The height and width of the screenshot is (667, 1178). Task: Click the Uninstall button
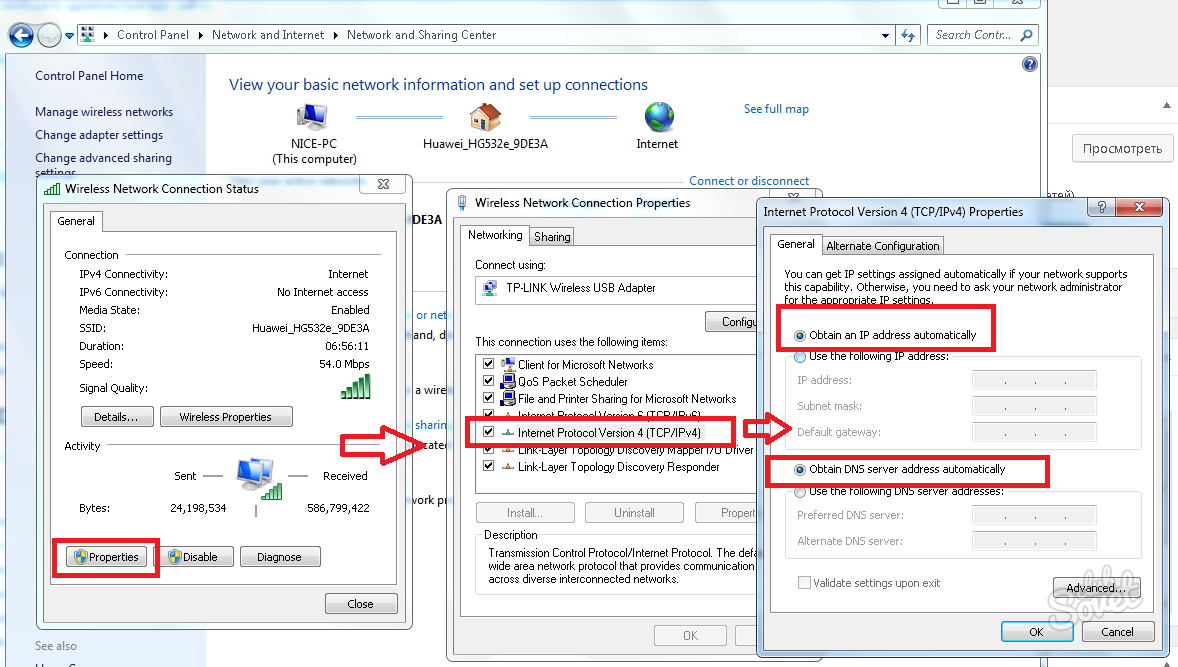click(634, 513)
